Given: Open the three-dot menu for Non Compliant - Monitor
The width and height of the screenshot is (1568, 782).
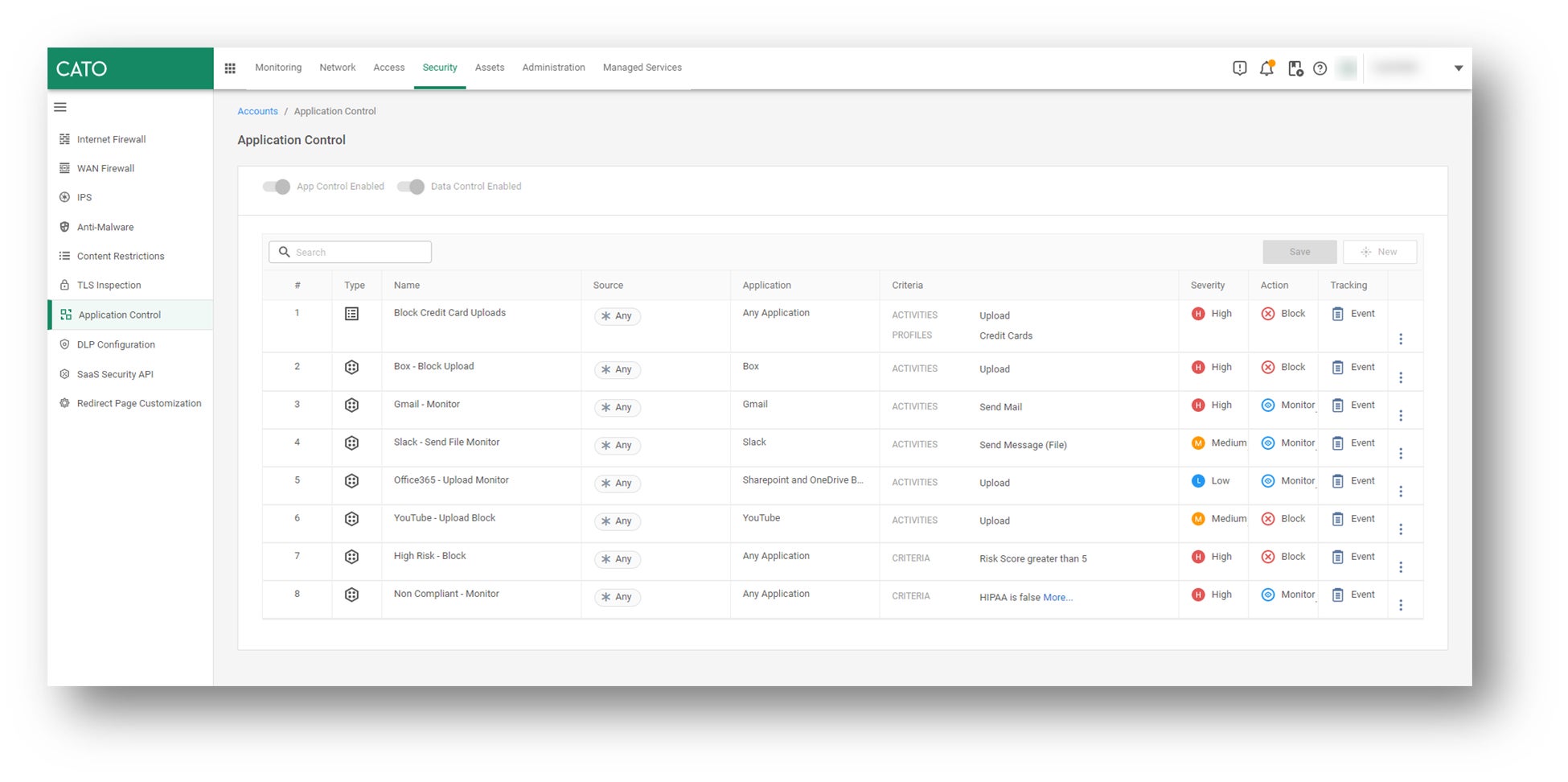Looking at the screenshot, I should coord(1401,605).
